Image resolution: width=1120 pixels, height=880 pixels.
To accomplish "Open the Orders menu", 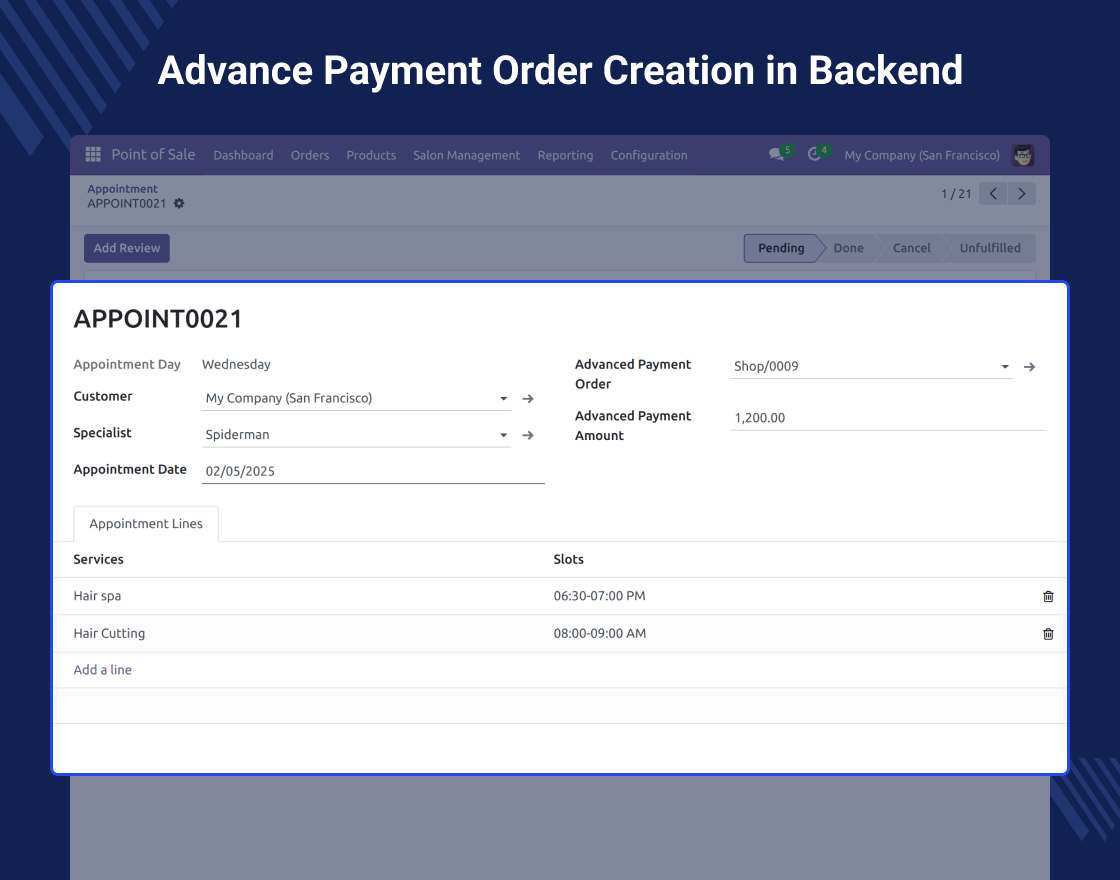I will tap(310, 155).
